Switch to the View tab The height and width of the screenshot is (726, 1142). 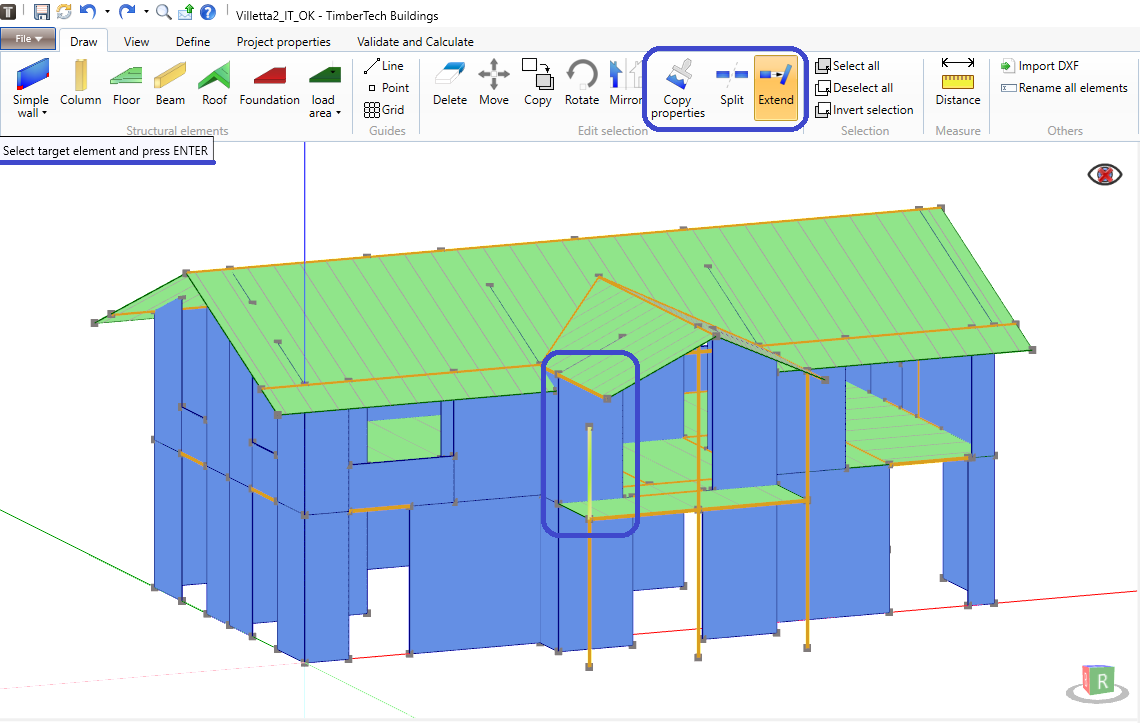136,42
